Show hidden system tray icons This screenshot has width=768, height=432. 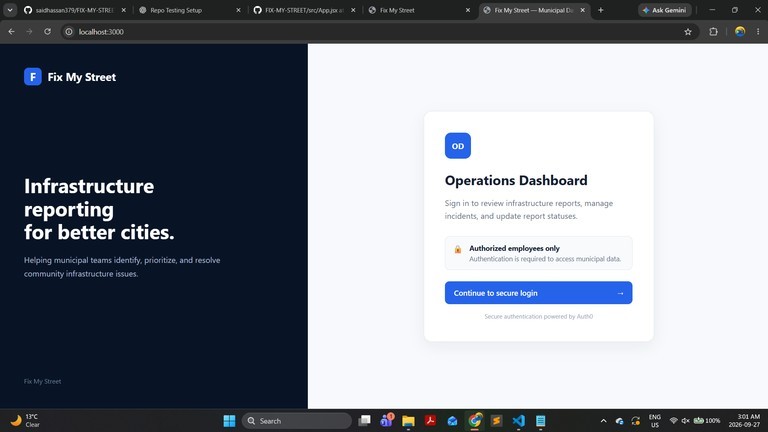click(603, 421)
